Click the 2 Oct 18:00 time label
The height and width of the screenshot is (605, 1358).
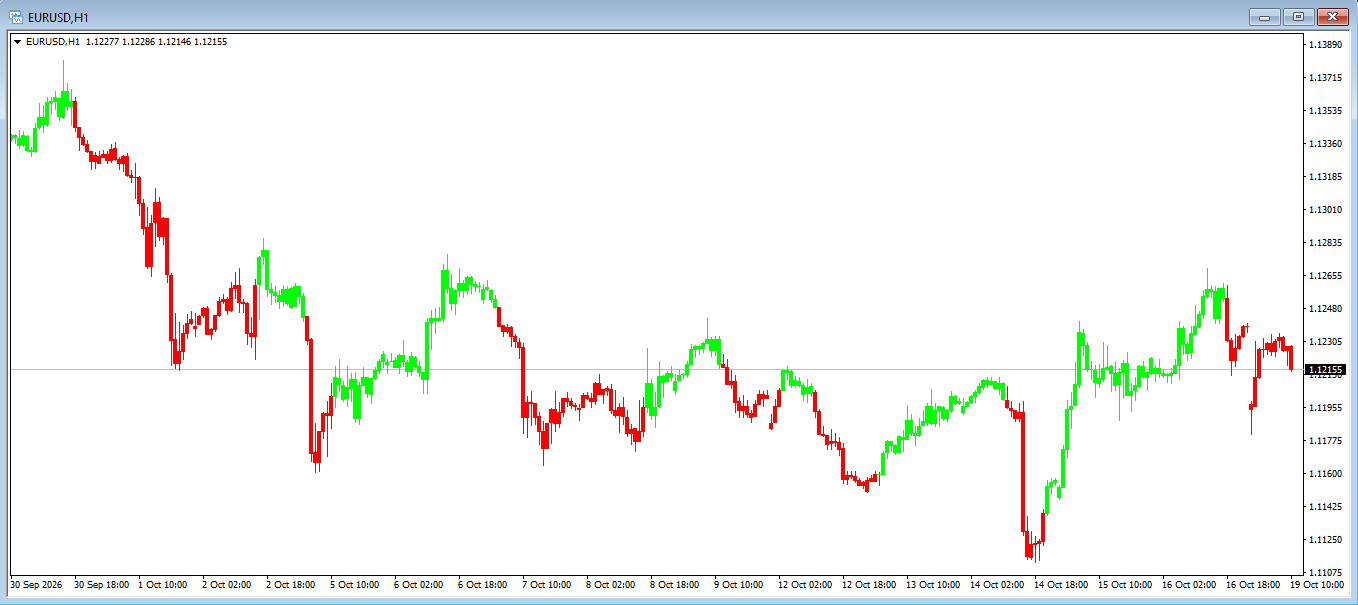(292, 584)
